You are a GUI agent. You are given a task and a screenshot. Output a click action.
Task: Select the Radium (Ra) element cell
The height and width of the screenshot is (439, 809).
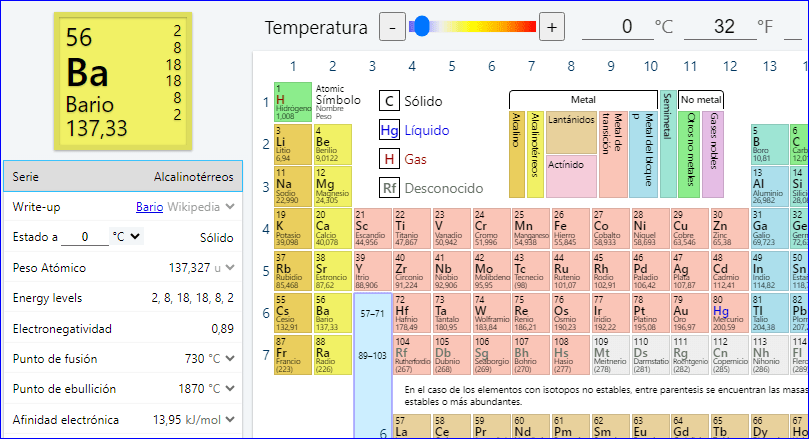[x=333, y=355]
